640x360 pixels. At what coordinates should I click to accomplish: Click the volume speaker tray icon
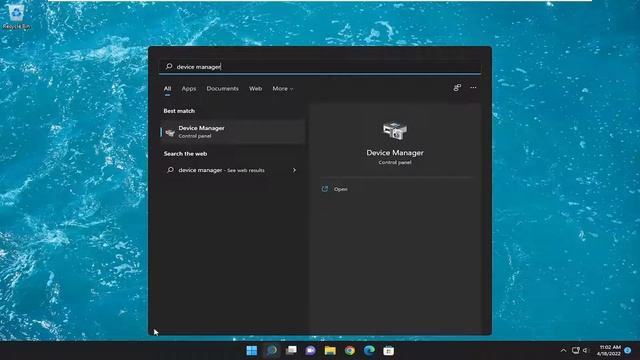tap(586, 351)
